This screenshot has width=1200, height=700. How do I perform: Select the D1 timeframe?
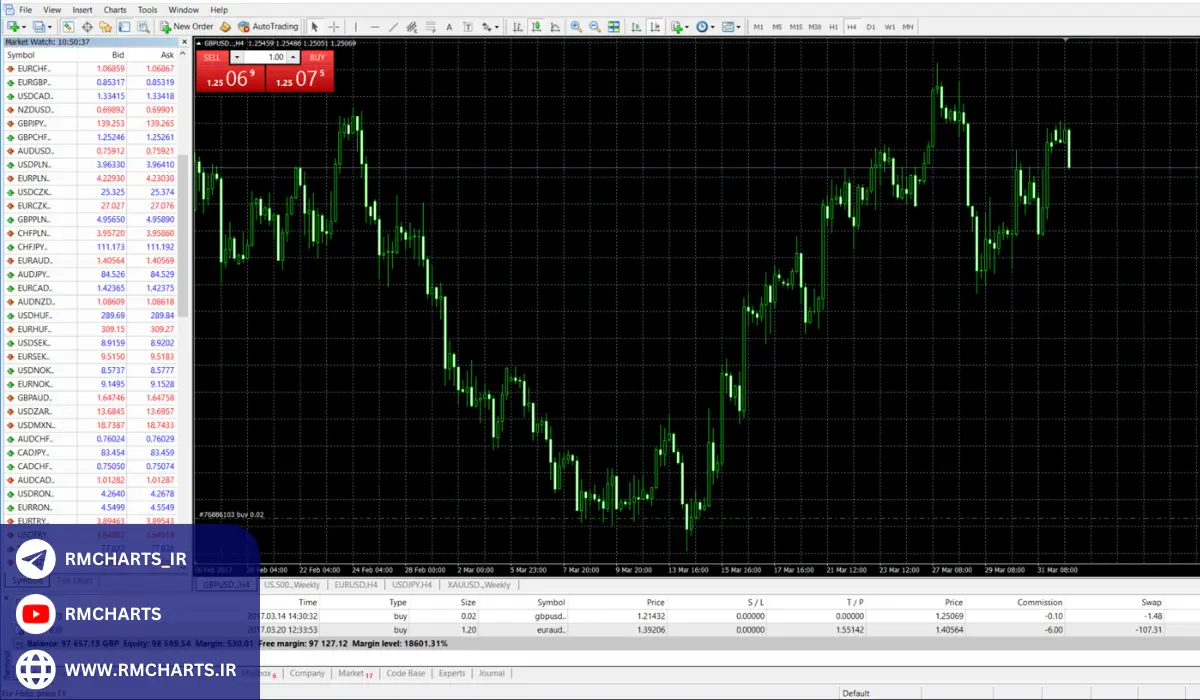point(870,26)
